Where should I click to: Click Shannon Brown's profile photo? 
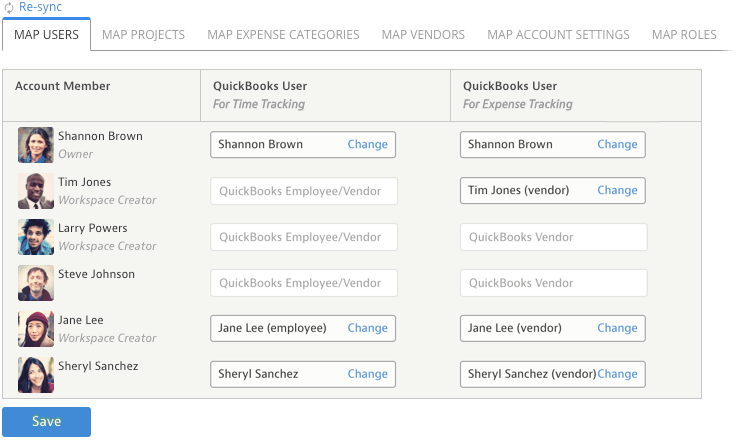coord(36,145)
